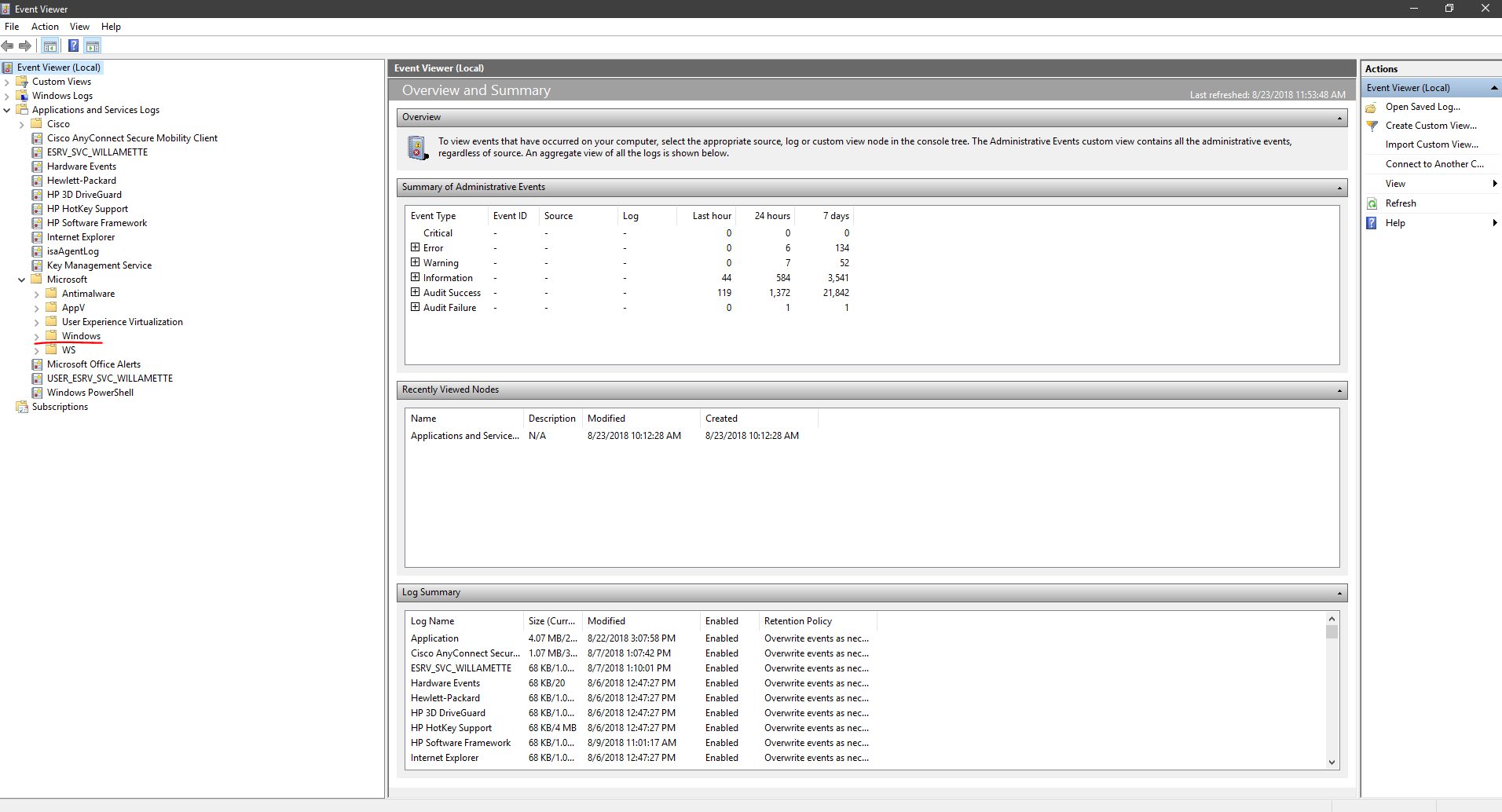This screenshot has height=812, width=1502.
Task: Click Show/Hide Action Pane toolbar icon
Action: click(x=93, y=46)
